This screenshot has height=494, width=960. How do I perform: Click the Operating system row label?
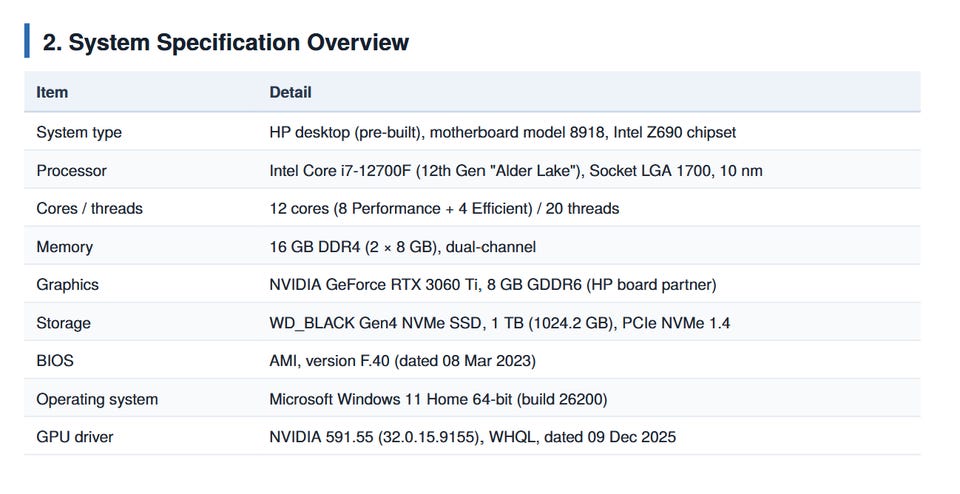point(97,399)
